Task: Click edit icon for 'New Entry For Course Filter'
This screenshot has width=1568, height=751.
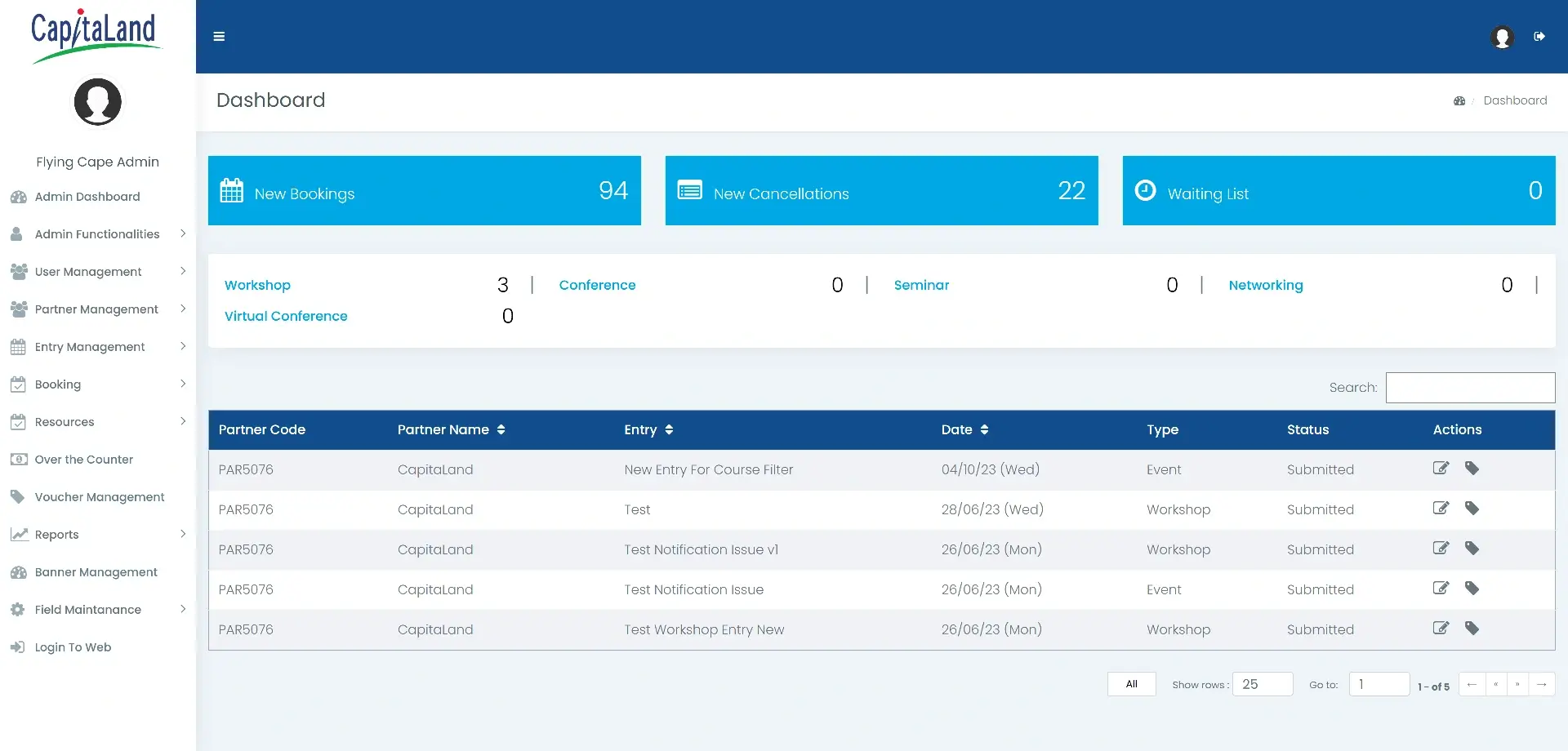Action: pyautogui.click(x=1441, y=469)
